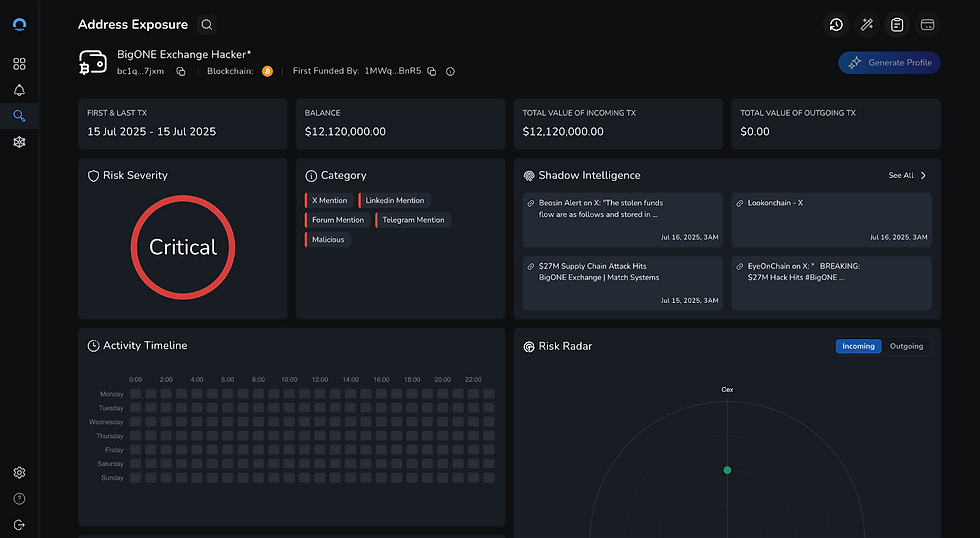Image resolution: width=980 pixels, height=538 pixels.
Task: Open the network graph icon in sidebar
Action: (19, 142)
